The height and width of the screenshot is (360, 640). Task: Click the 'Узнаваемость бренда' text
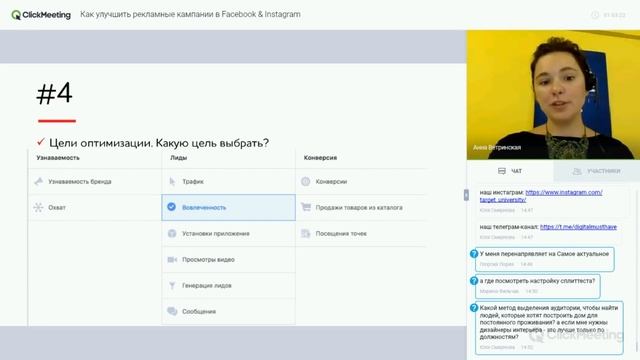click(x=80, y=182)
